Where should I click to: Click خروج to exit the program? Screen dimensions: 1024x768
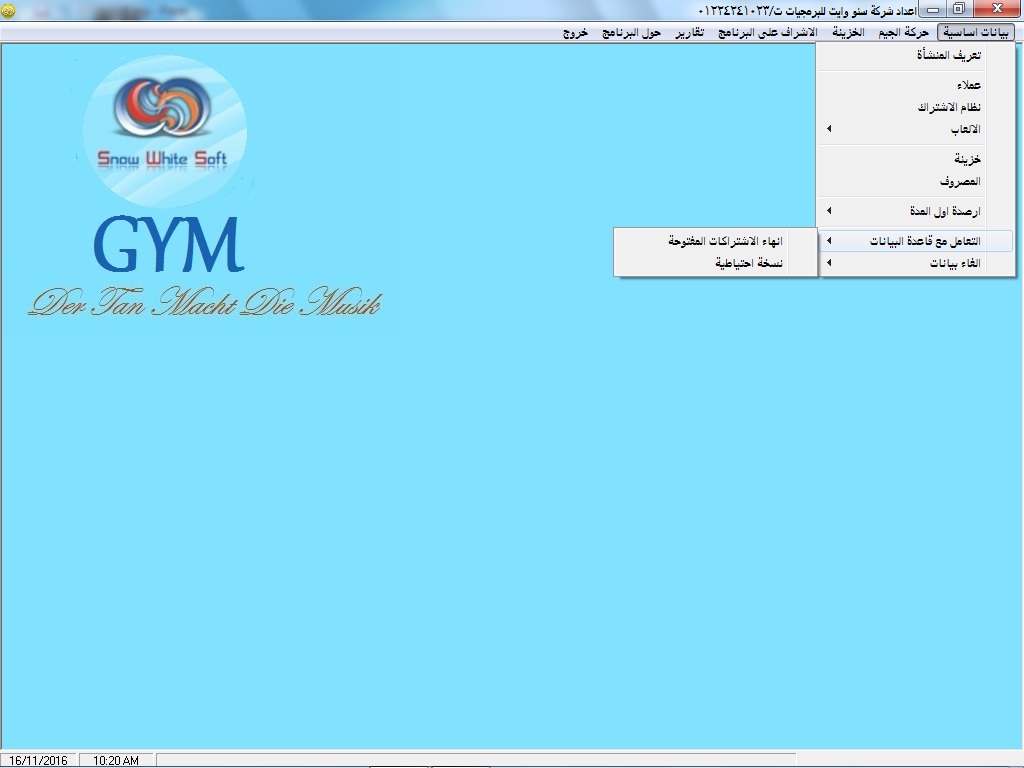pos(575,32)
